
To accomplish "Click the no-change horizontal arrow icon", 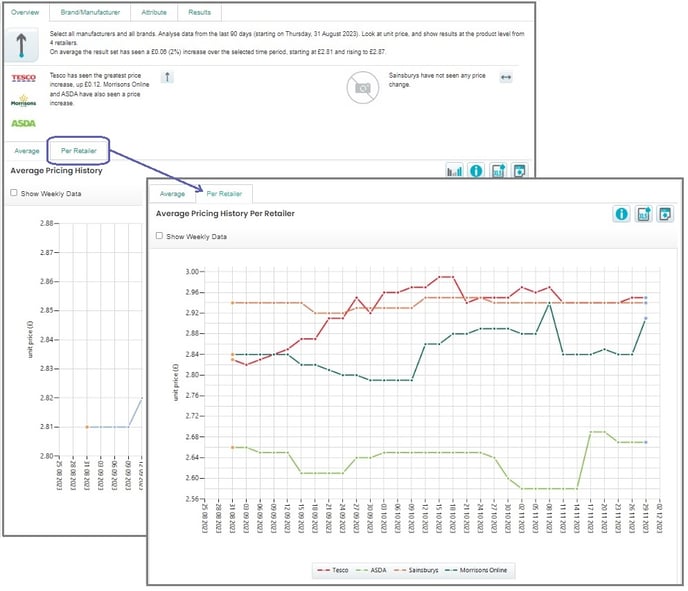I will (506, 77).
